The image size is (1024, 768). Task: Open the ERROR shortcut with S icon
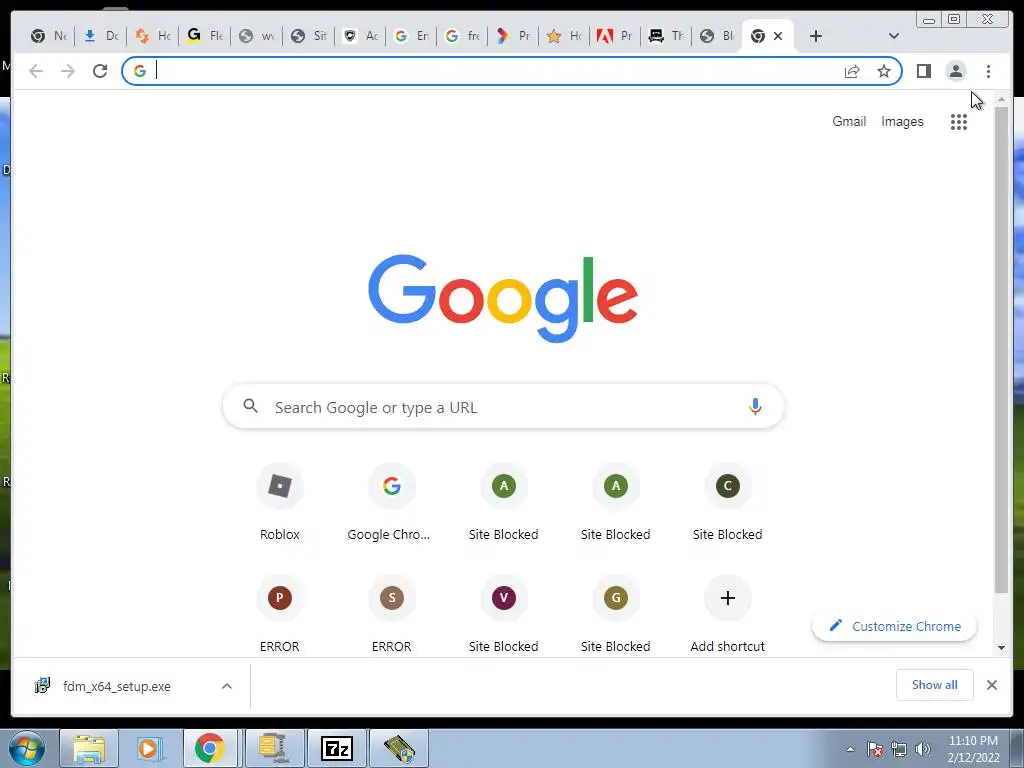(391, 614)
